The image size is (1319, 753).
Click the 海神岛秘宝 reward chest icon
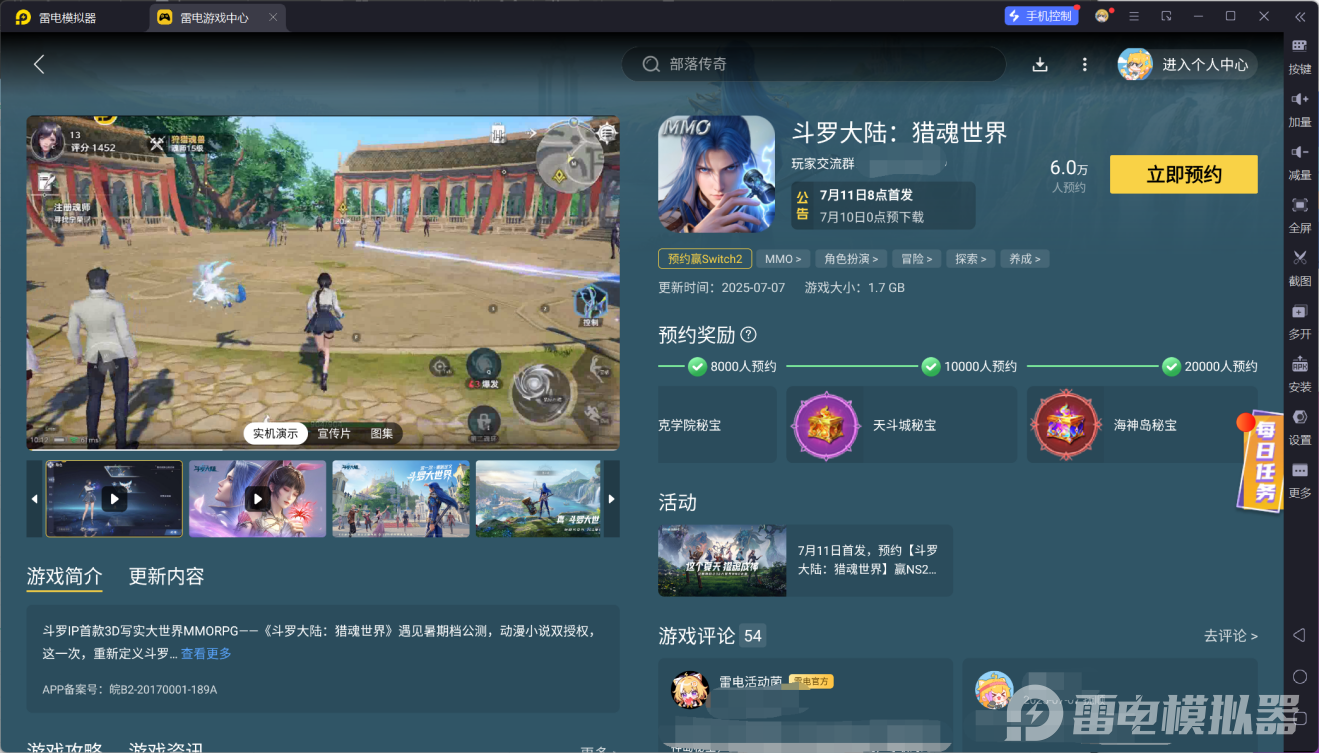(x=1066, y=425)
